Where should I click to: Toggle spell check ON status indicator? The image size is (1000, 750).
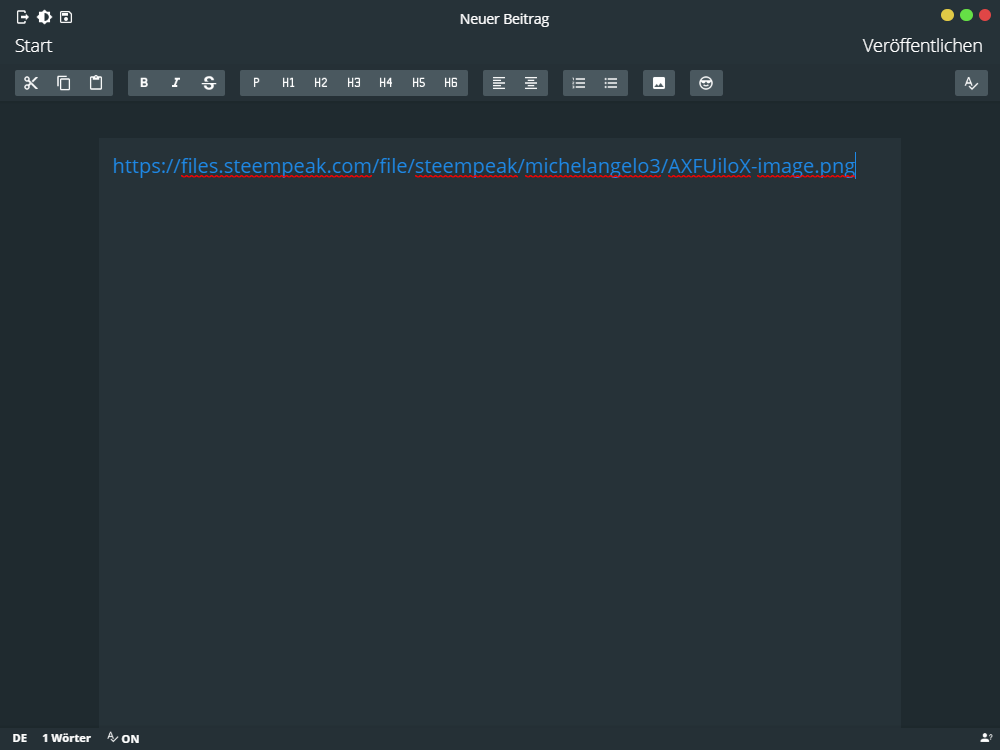[123, 738]
